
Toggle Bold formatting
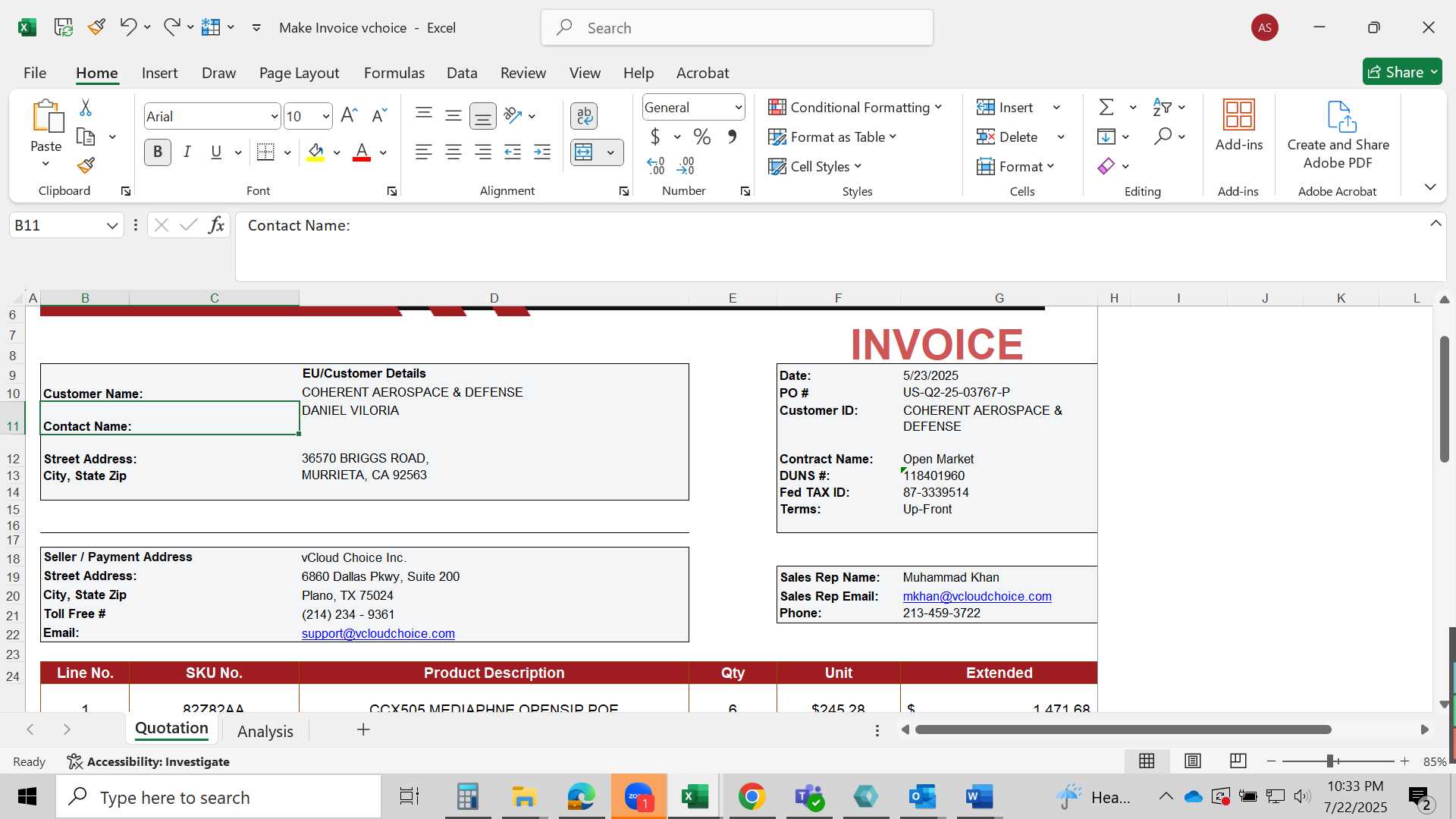(x=158, y=152)
